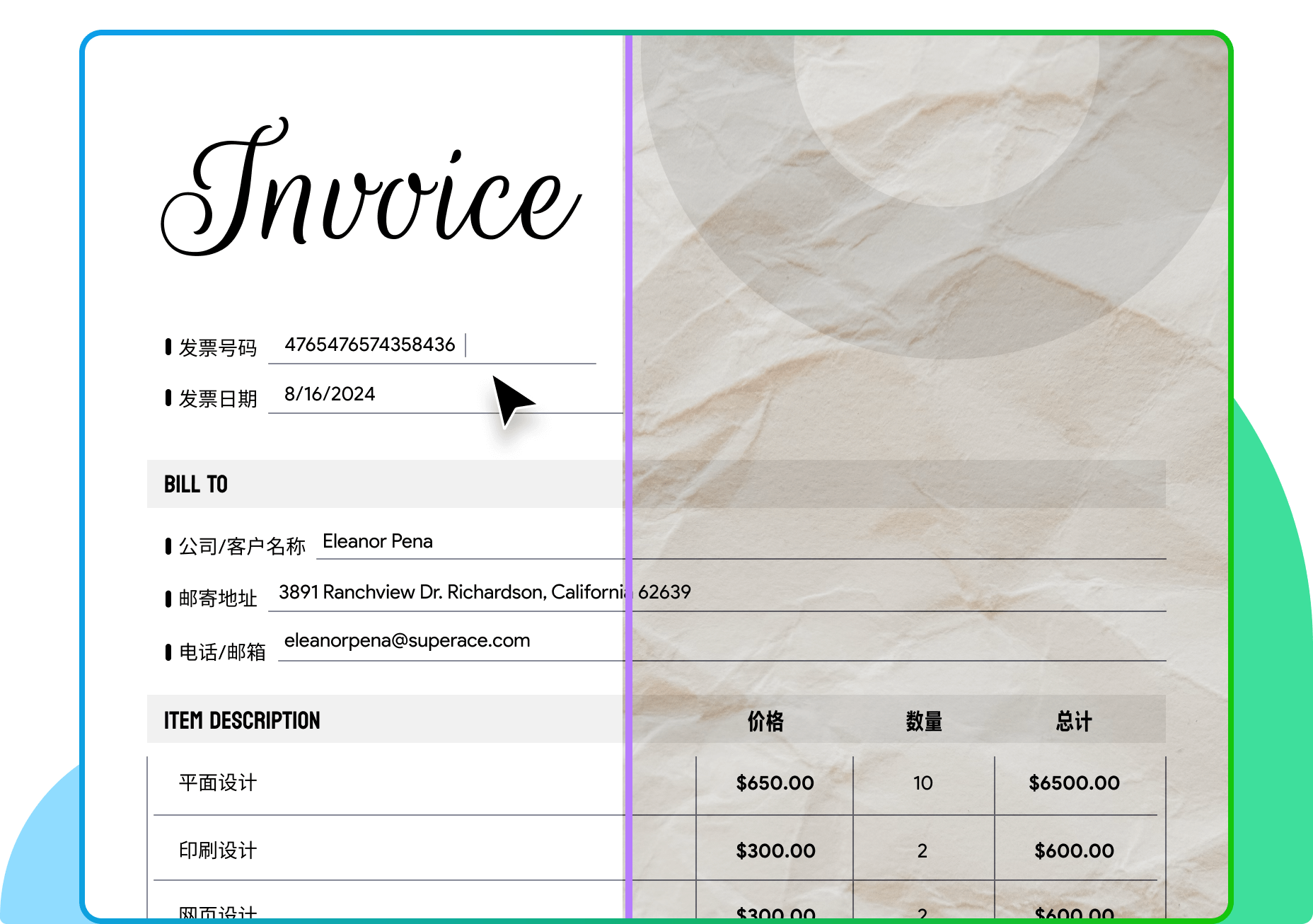The width and height of the screenshot is (1313, 924).
Task: Click the invoice date field showing 8/16/2024
Action: tap(330, 394)
